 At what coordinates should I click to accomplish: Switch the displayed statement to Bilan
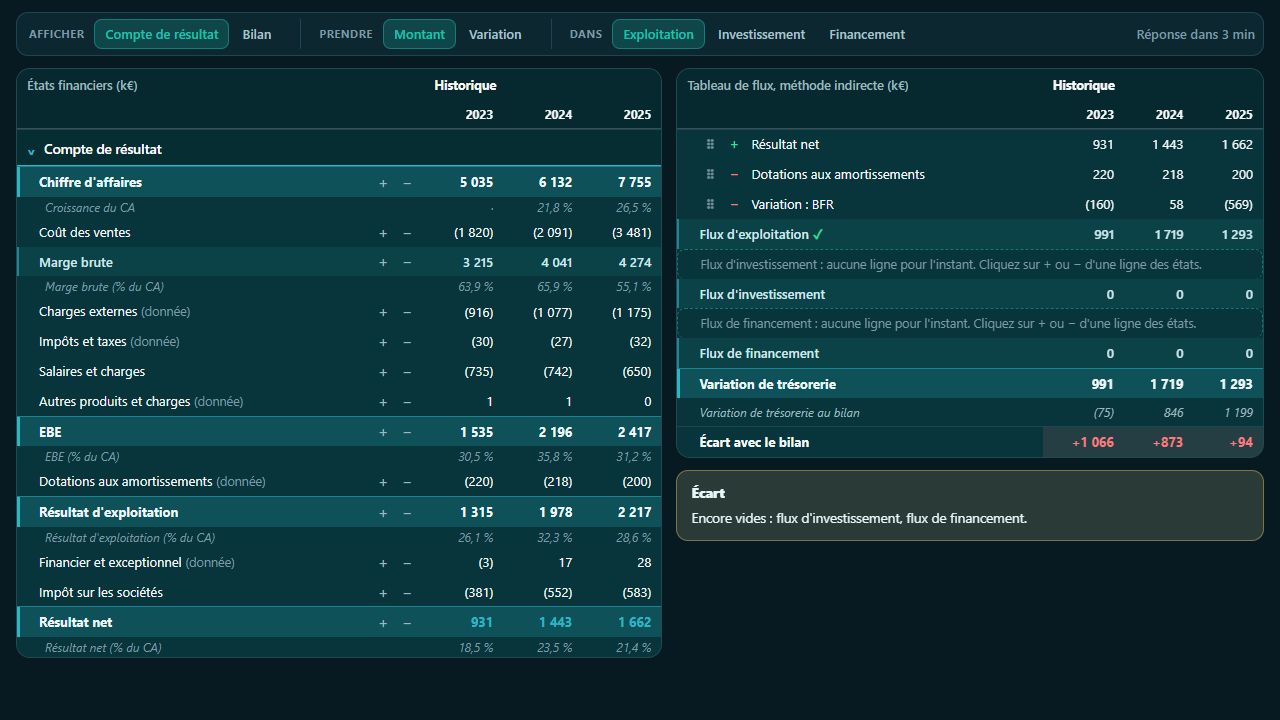point(257,34)
